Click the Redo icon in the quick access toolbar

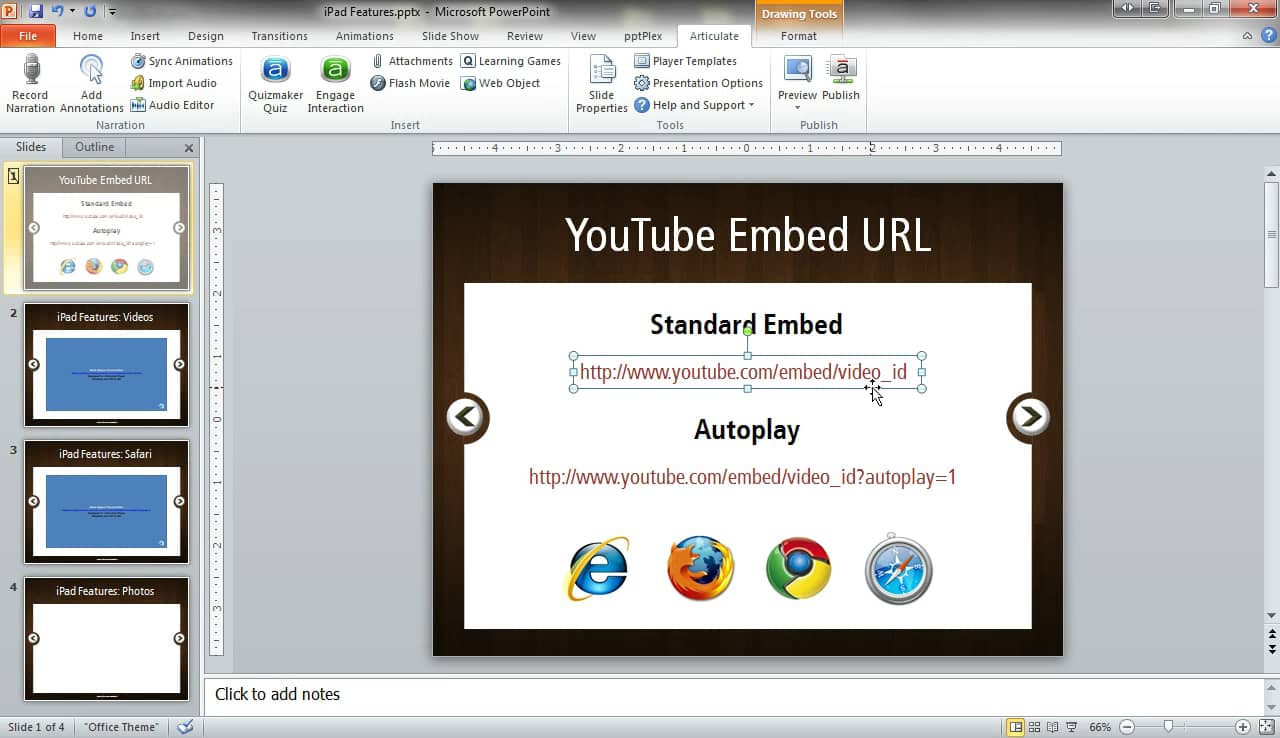click(90, 11)
